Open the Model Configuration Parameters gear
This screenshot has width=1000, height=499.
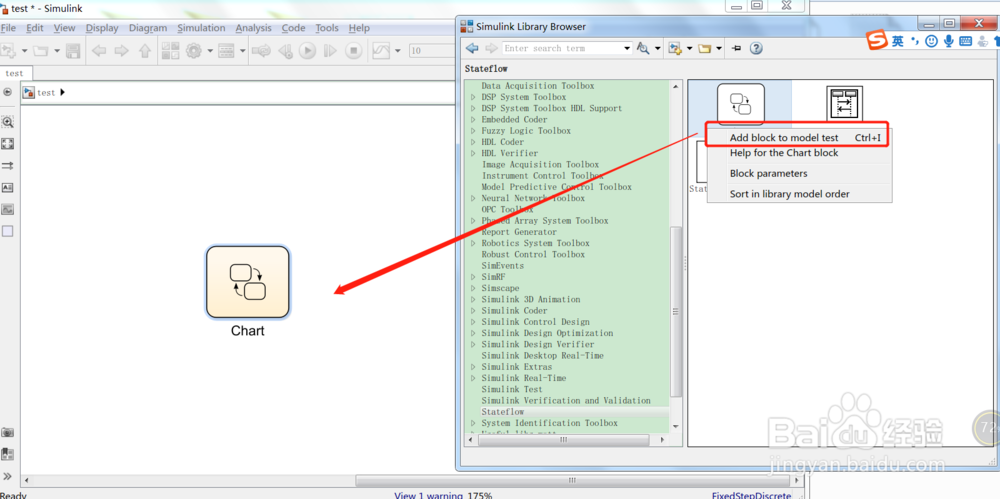(194, 50)
